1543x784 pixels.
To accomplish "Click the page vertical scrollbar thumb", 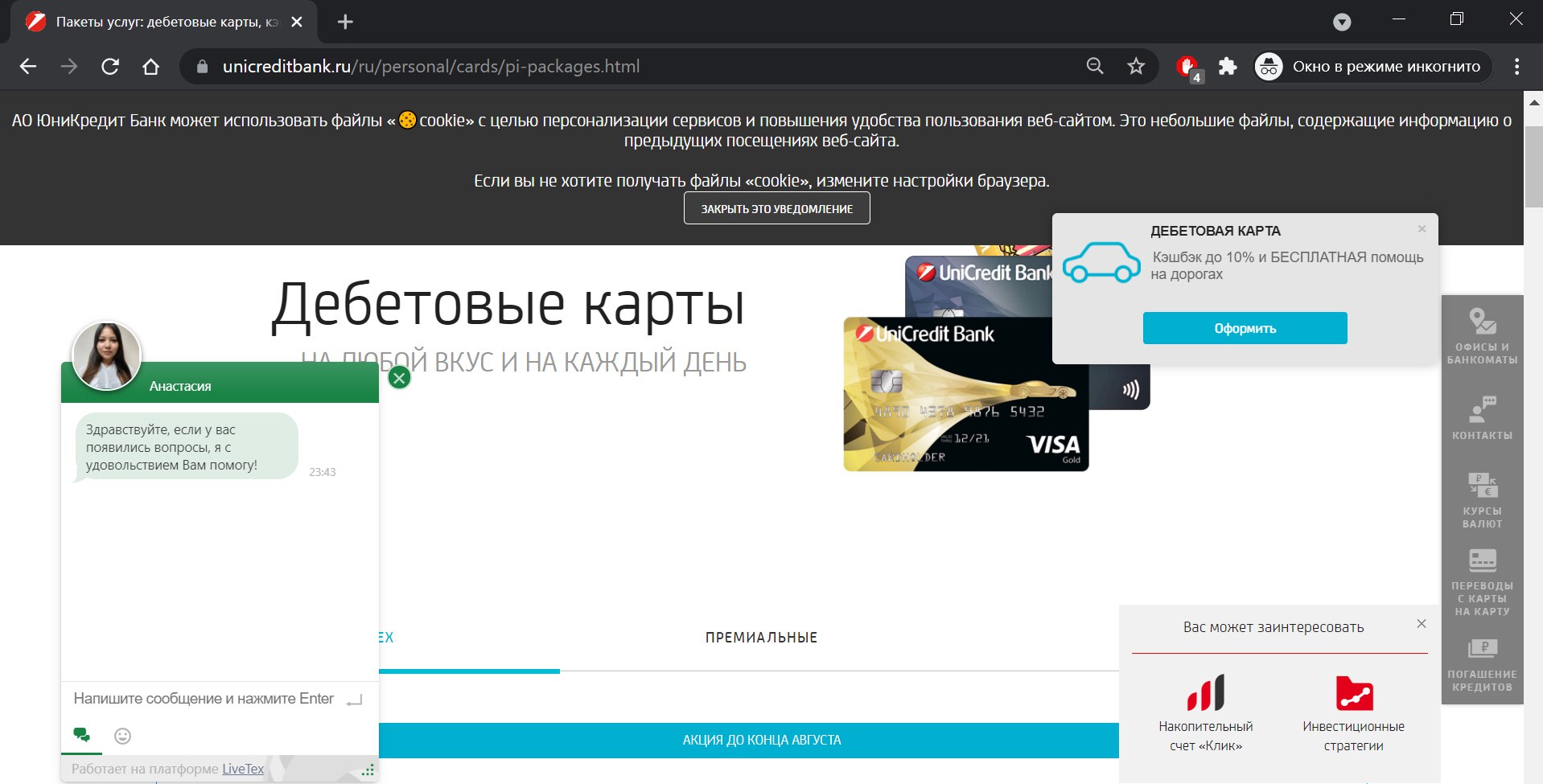I will pos(1533,166).
